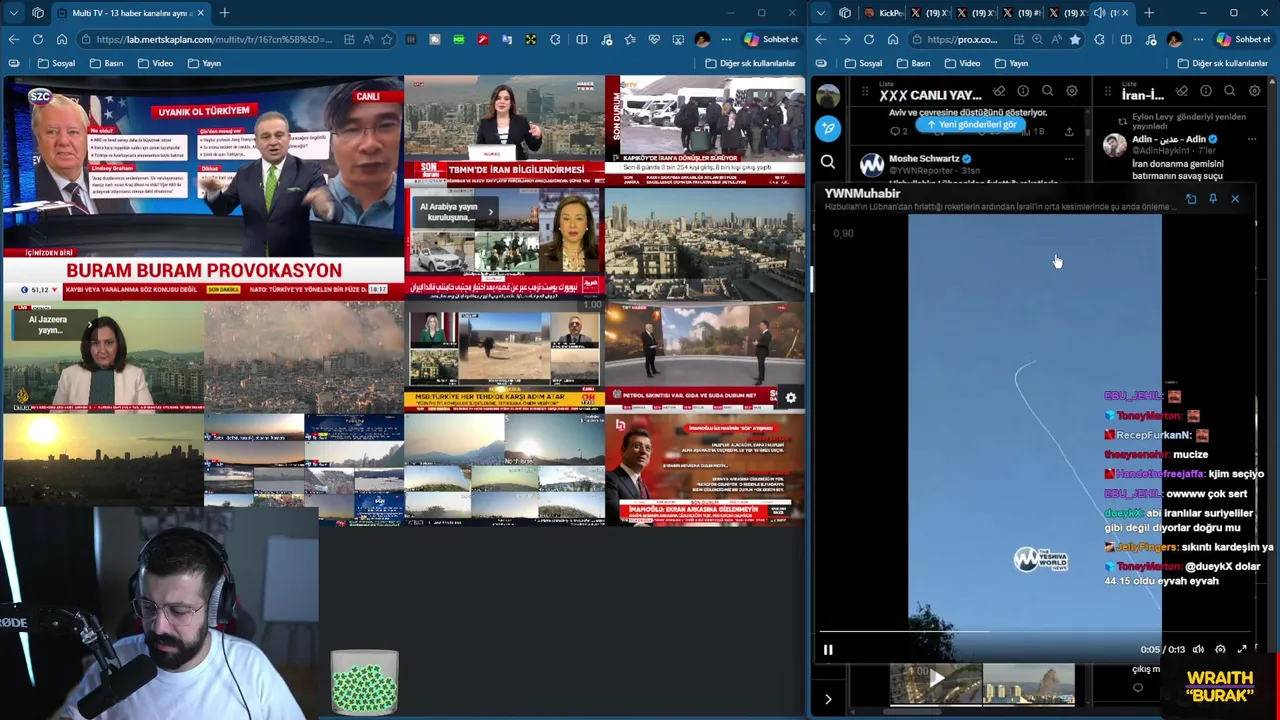Open Multi TV settings gear icon
The image size is (1280, 720).
pos(791,398)
